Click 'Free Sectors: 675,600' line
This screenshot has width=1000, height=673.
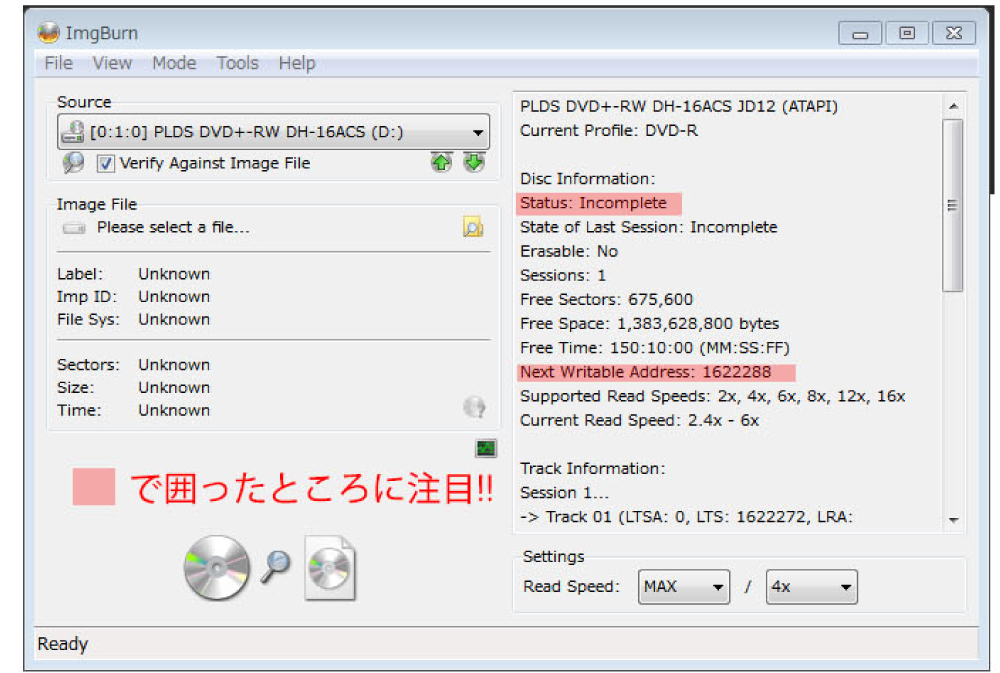coord(606,300)
